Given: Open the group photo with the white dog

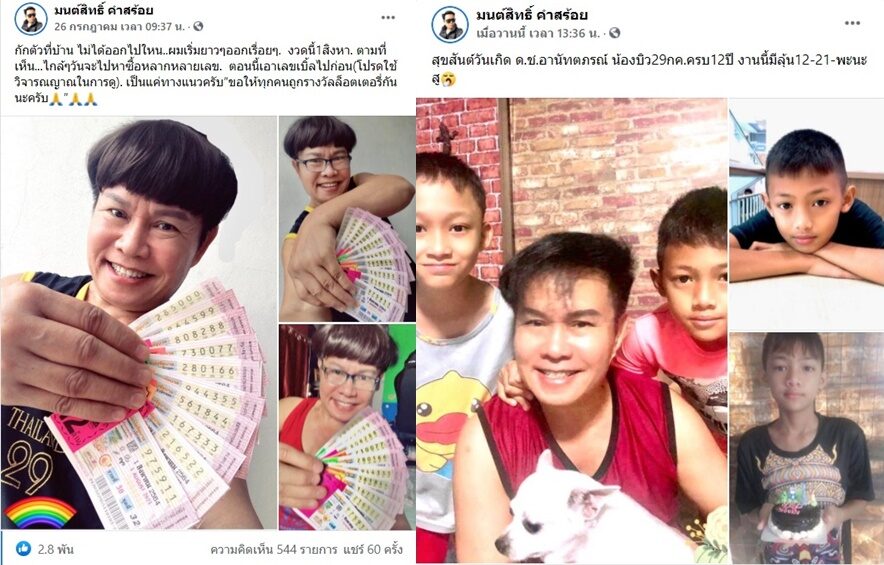Looking at the screenshot, I should 572,330.
